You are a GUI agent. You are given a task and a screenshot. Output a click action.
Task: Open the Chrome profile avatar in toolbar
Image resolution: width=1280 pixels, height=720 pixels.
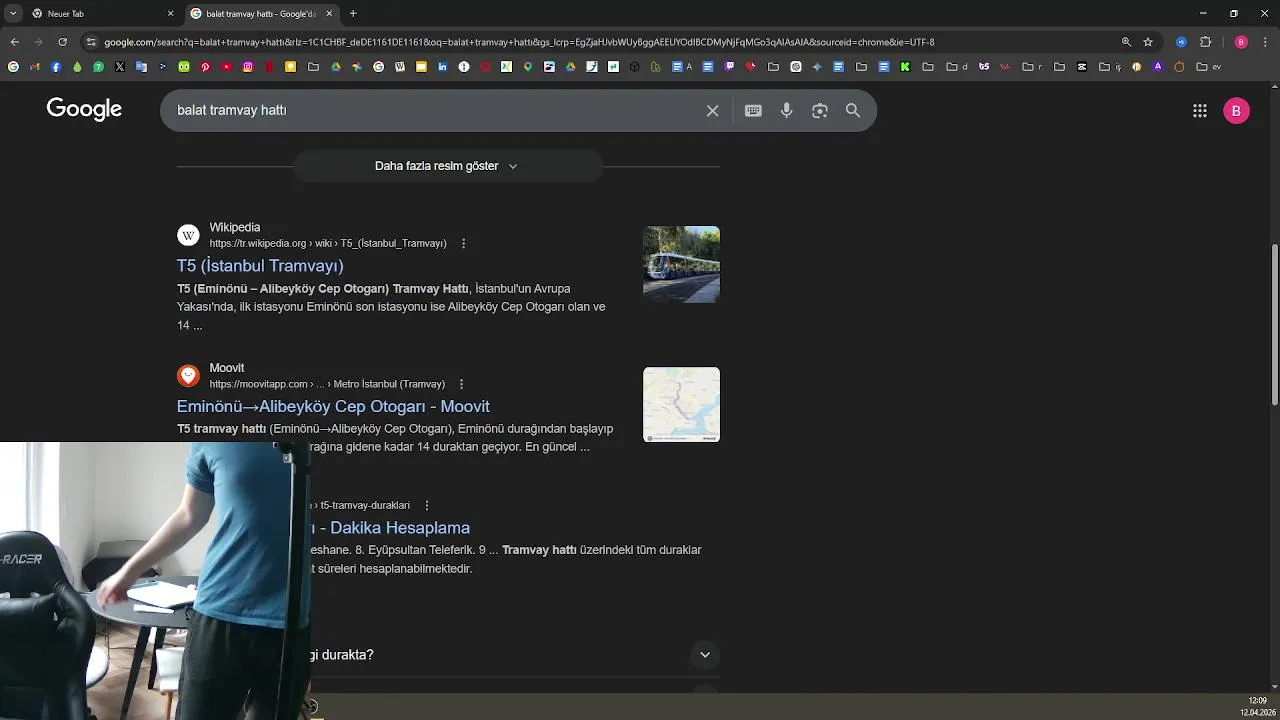[1241, 42]
